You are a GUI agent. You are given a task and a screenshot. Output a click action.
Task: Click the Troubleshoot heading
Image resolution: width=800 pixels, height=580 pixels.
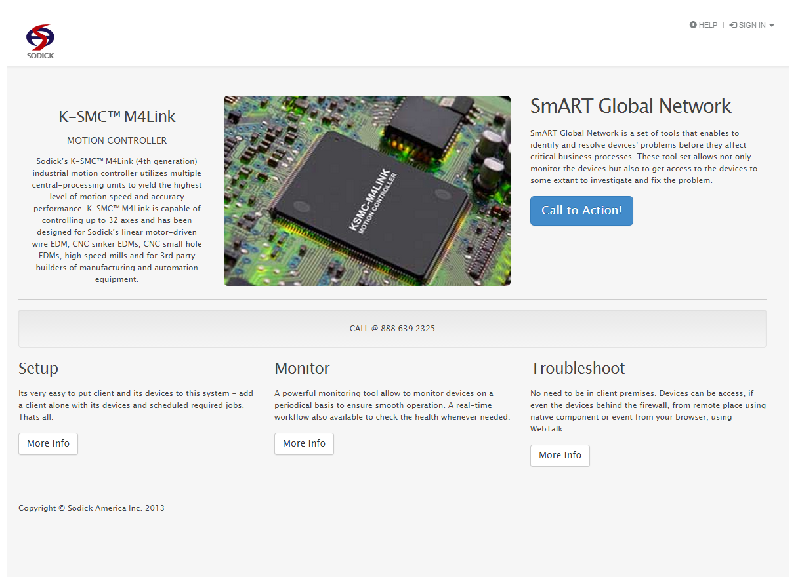tap(578, 368)
